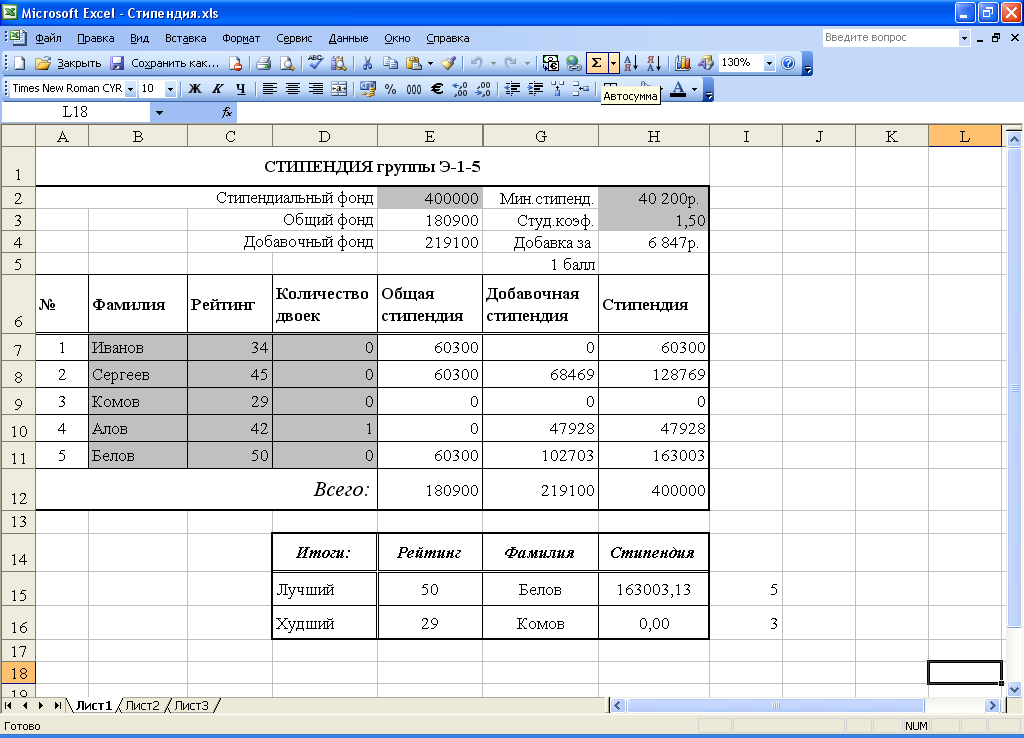Open print preview magnifier icon
This screenshot has height=738, width=1024.
pyautogui.click(x=287, y=63)
